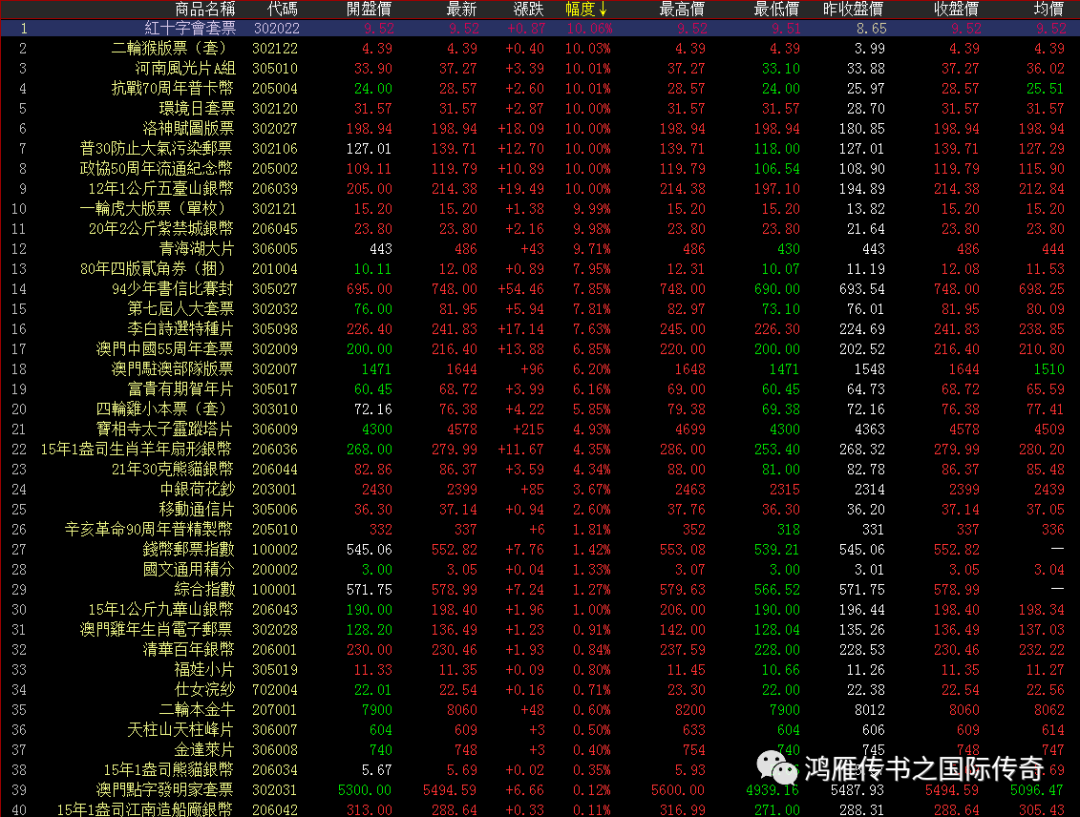Select the 12年1公斤五臺山銀幣 row
The image size is (1080, 817).
(x=540, y=189)
